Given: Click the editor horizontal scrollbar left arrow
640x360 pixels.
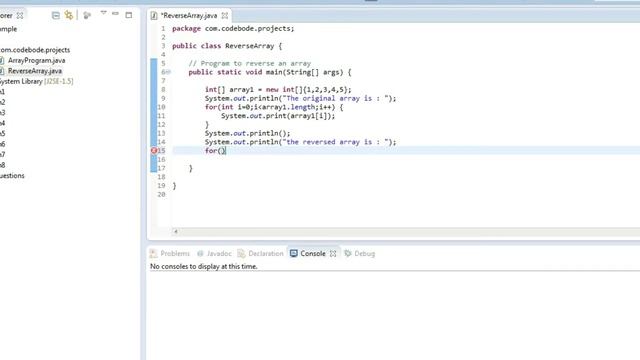Looking at the screenshot, I should pyautogui.click(x=176, y=231).
